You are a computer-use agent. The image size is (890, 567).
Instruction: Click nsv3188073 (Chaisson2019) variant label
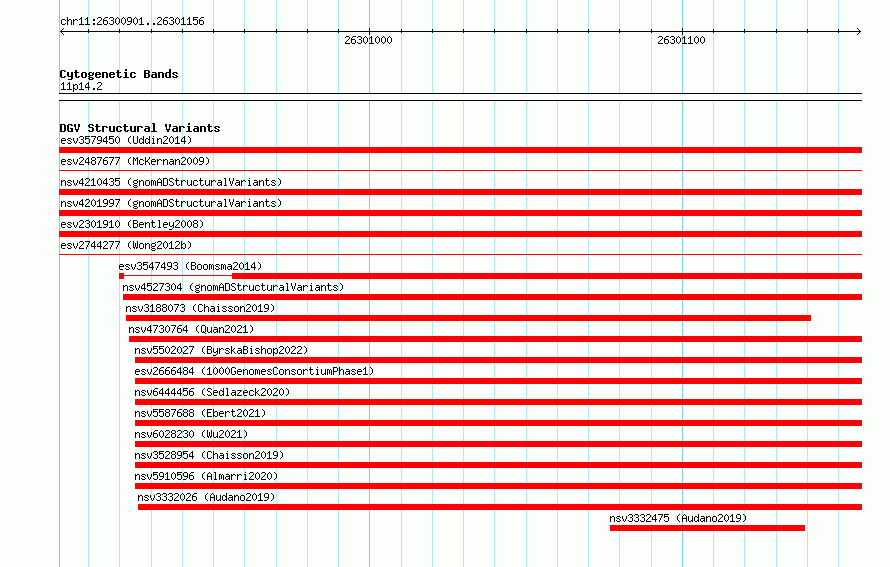click(200, 308)
